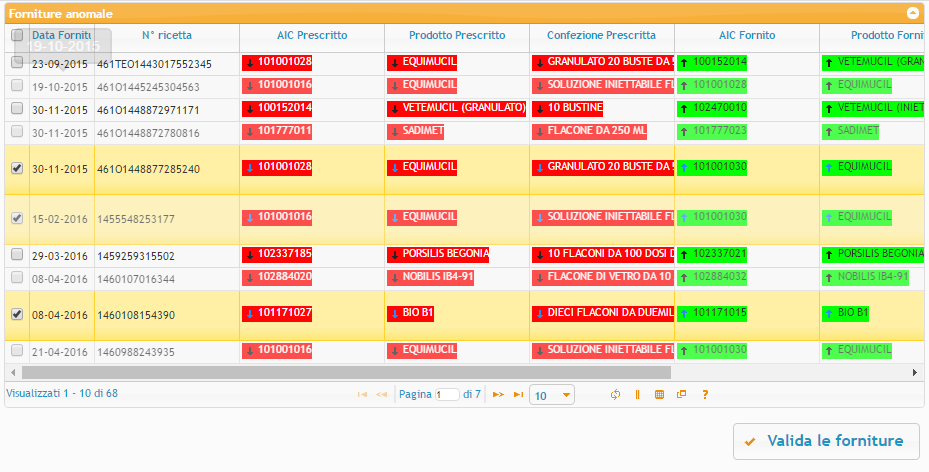Click the horizontal scrollbar thumb

tap(346, 373)
